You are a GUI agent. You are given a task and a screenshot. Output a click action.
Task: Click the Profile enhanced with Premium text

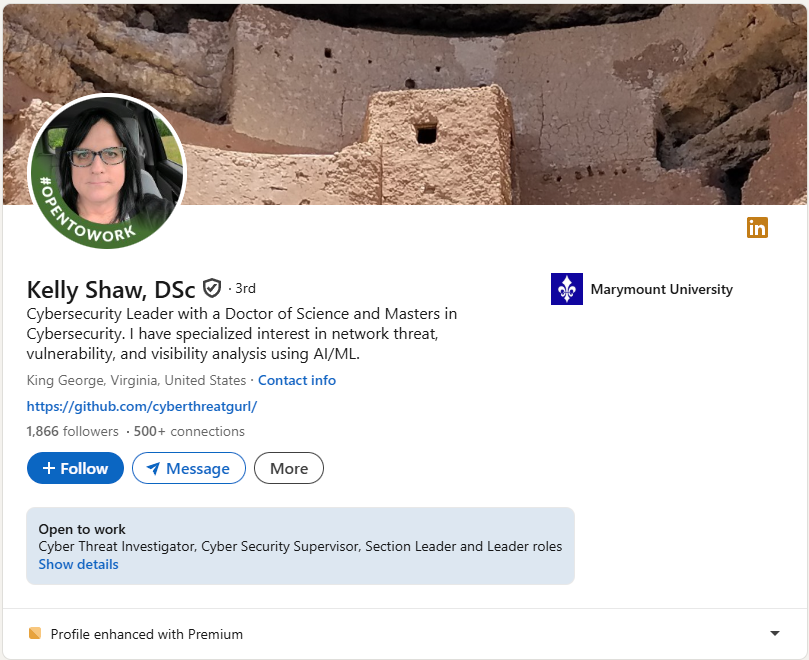coord(147,634)
